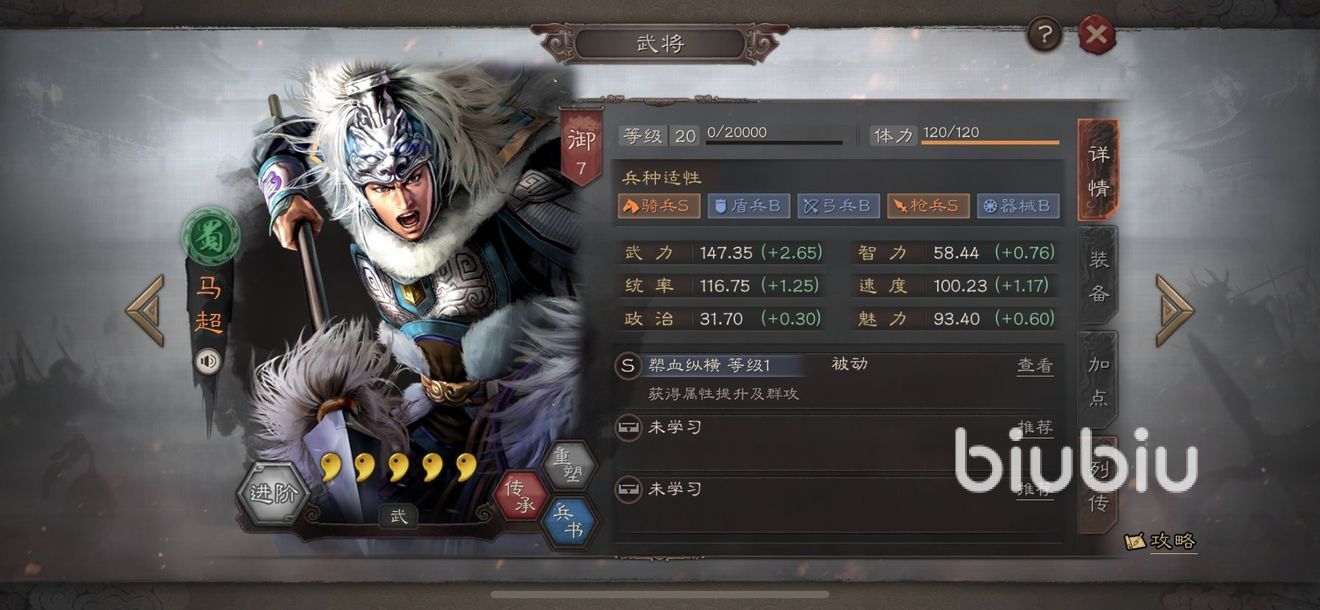The image size is (1320, 610).
Task: Go to previous general with left arrow
Action: click(x=145, y=311)
